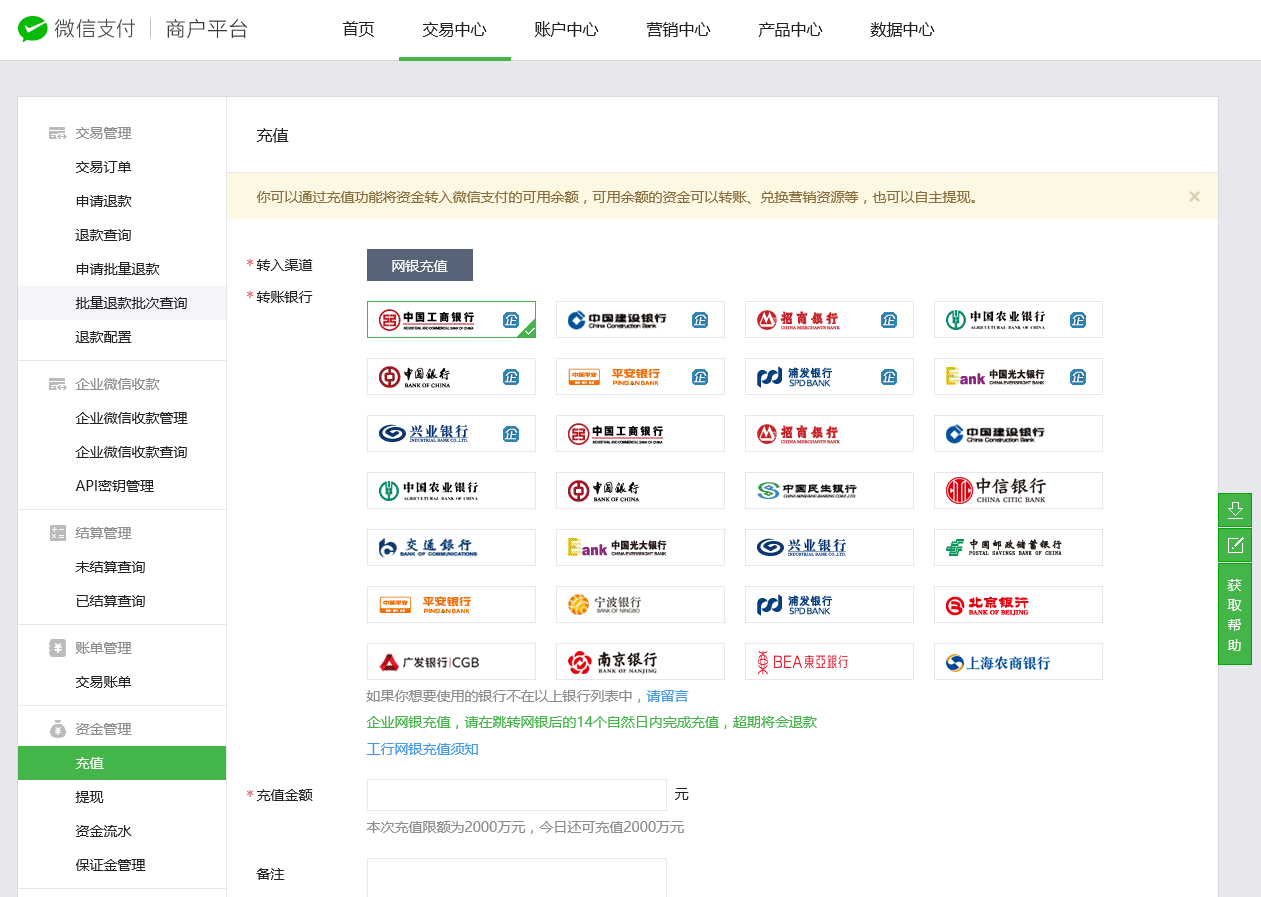
Task: Click the download icon on the floating sidebar
Action: click(x=1235, y=510)
